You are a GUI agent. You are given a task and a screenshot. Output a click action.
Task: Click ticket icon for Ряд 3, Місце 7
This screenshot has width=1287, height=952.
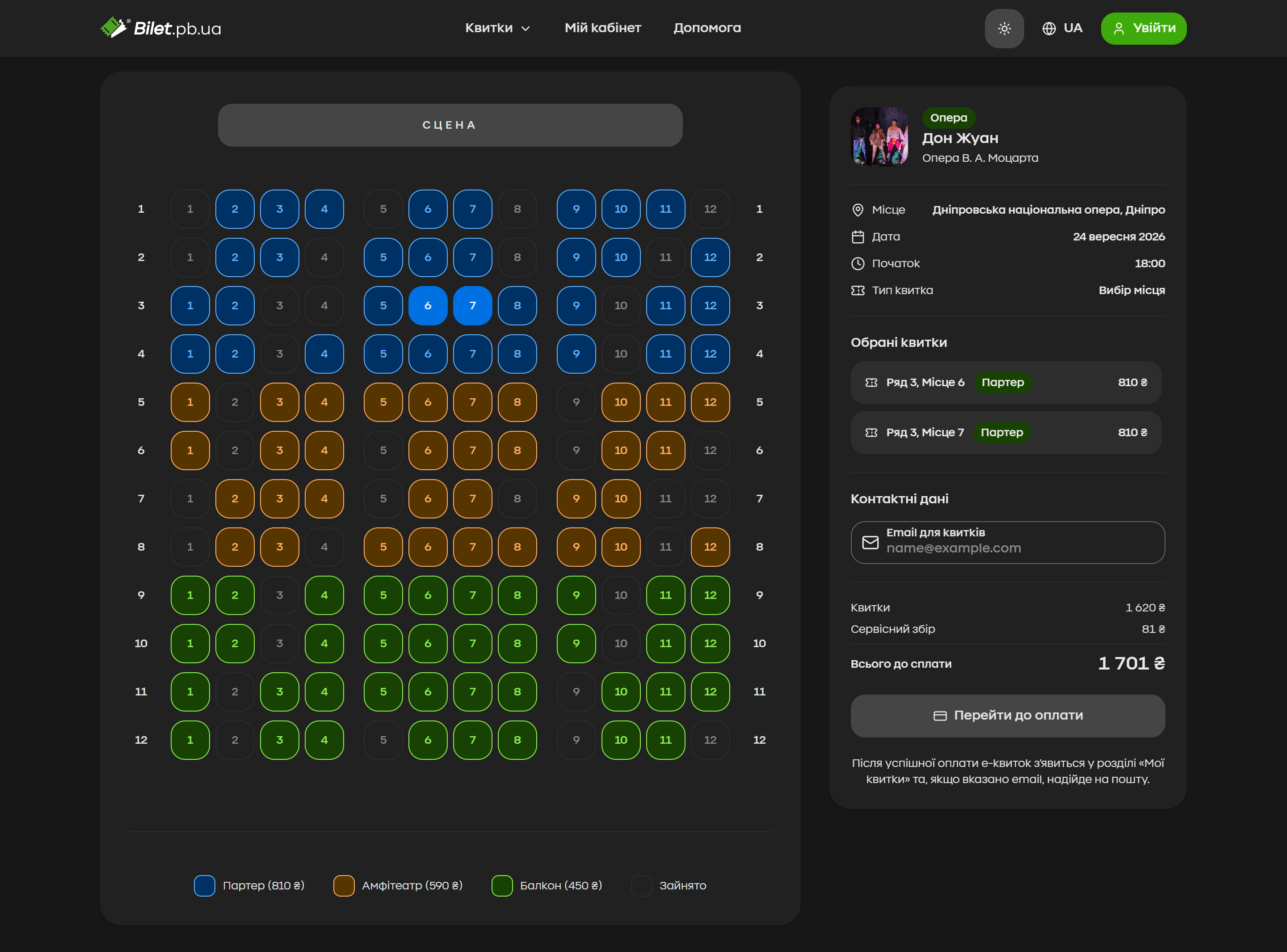[871, 433]
